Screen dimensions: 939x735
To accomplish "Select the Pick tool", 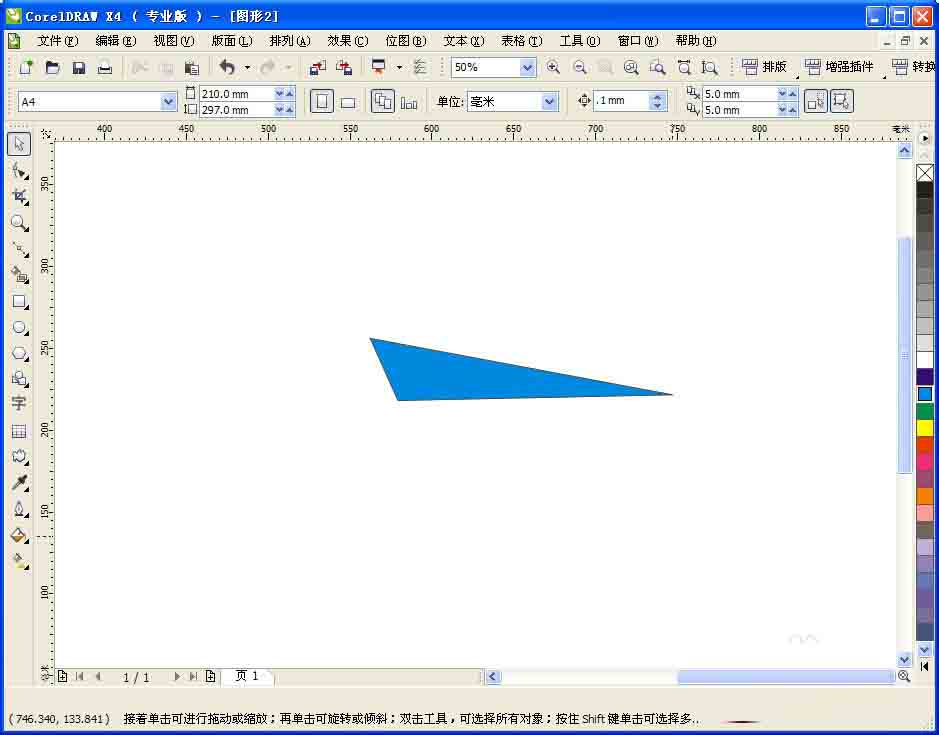I will point(19,143).
